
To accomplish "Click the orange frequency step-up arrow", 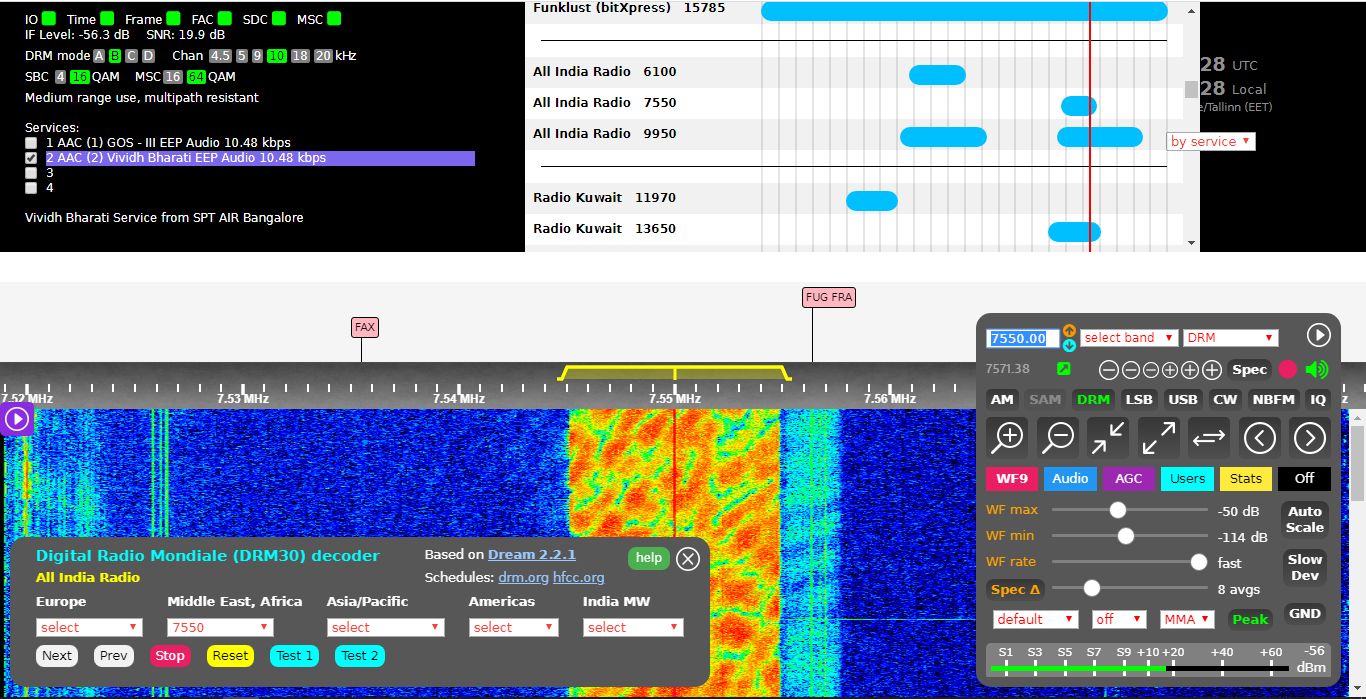I will 1069,331.
